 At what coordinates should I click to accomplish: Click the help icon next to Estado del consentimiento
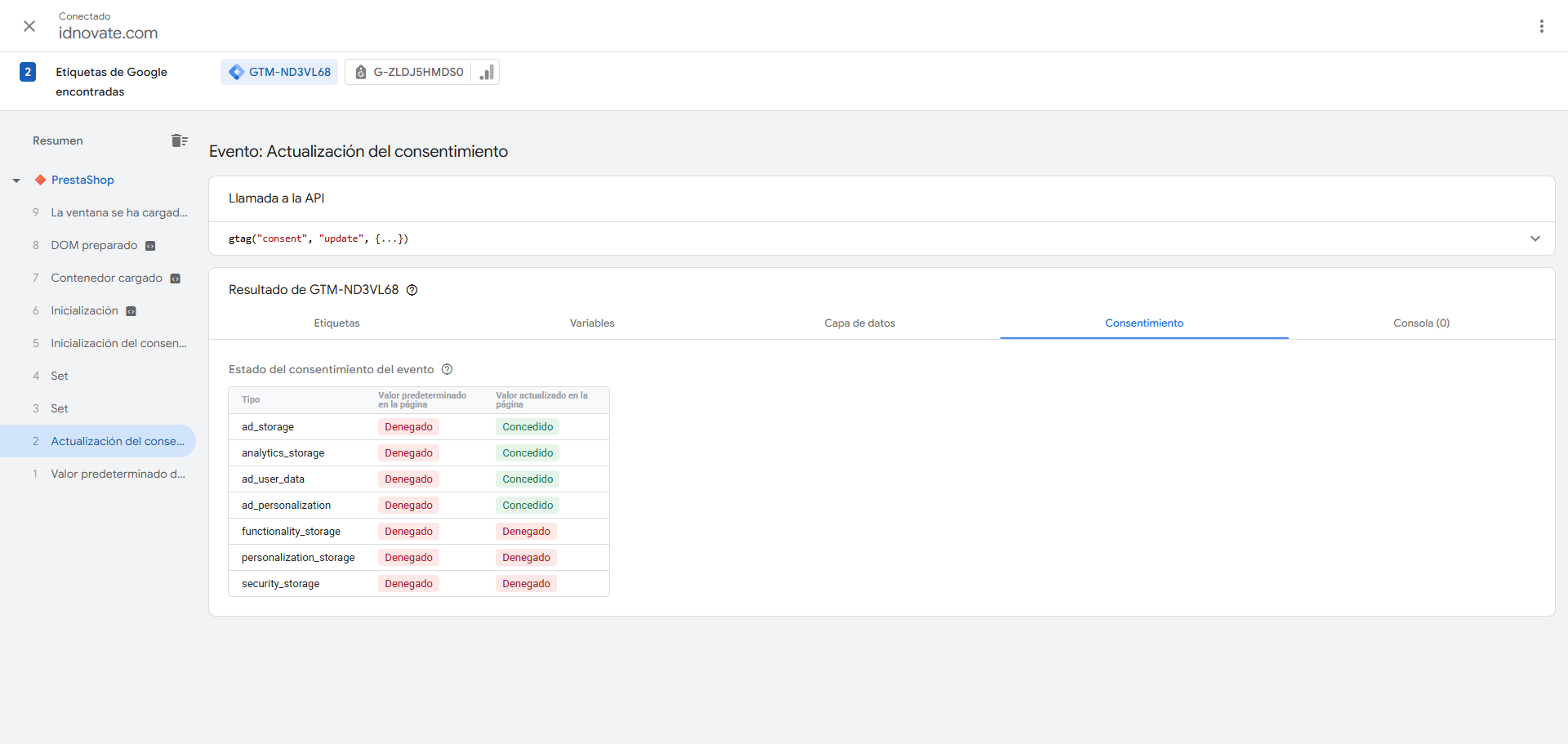447,369
